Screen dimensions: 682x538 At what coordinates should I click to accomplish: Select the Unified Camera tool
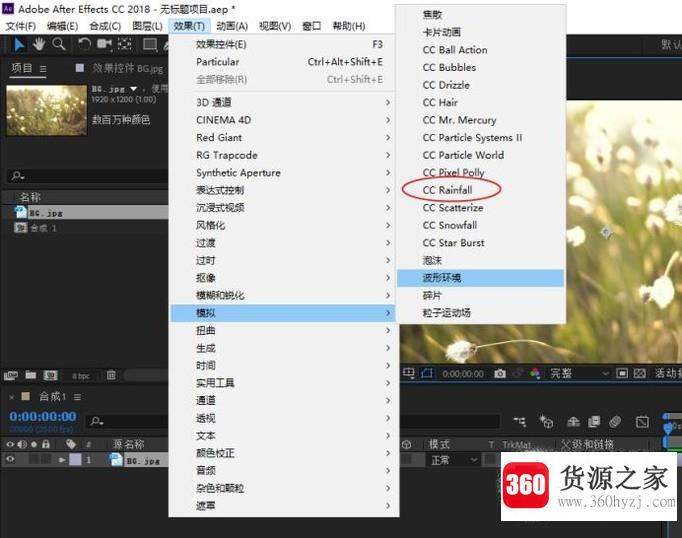click(x=104, y=44)
